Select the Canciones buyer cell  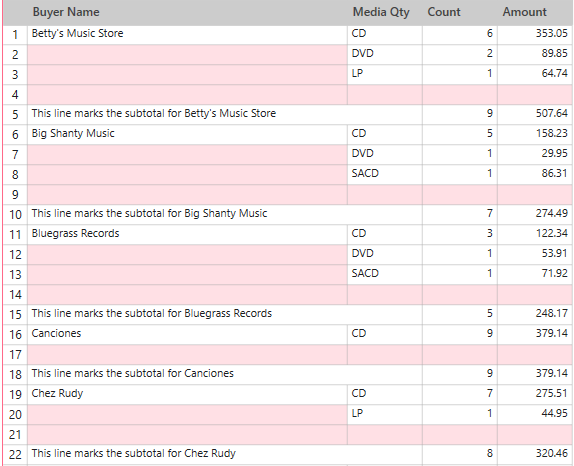(187, 334)
